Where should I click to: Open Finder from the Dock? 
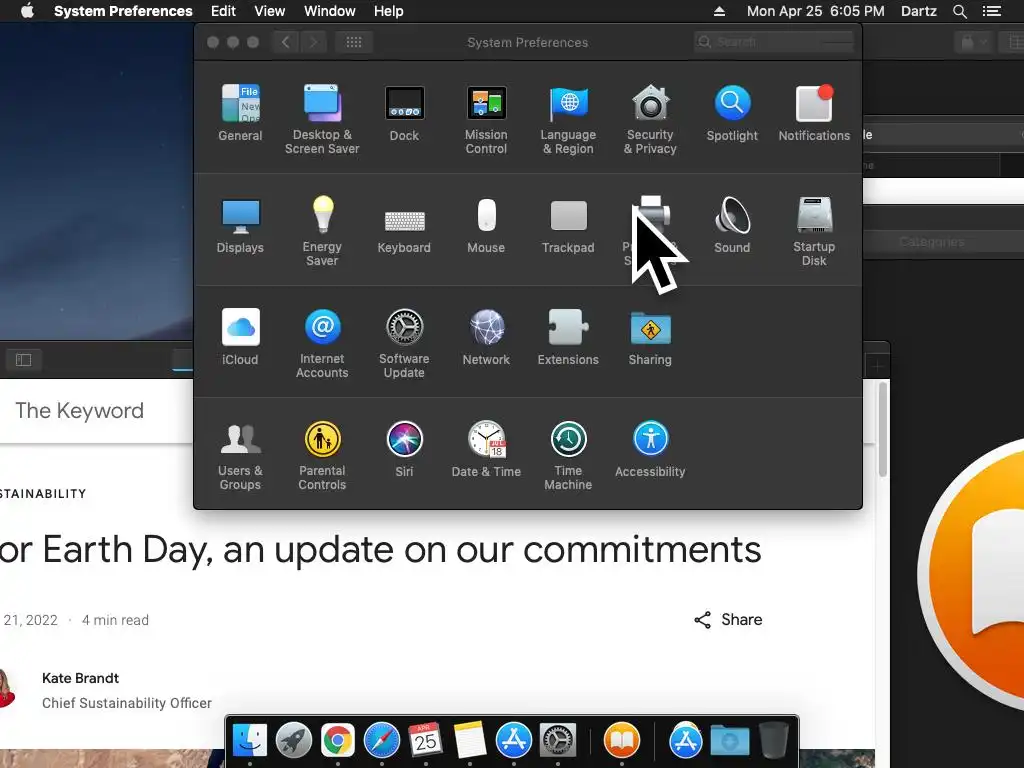tap(250, 741)
